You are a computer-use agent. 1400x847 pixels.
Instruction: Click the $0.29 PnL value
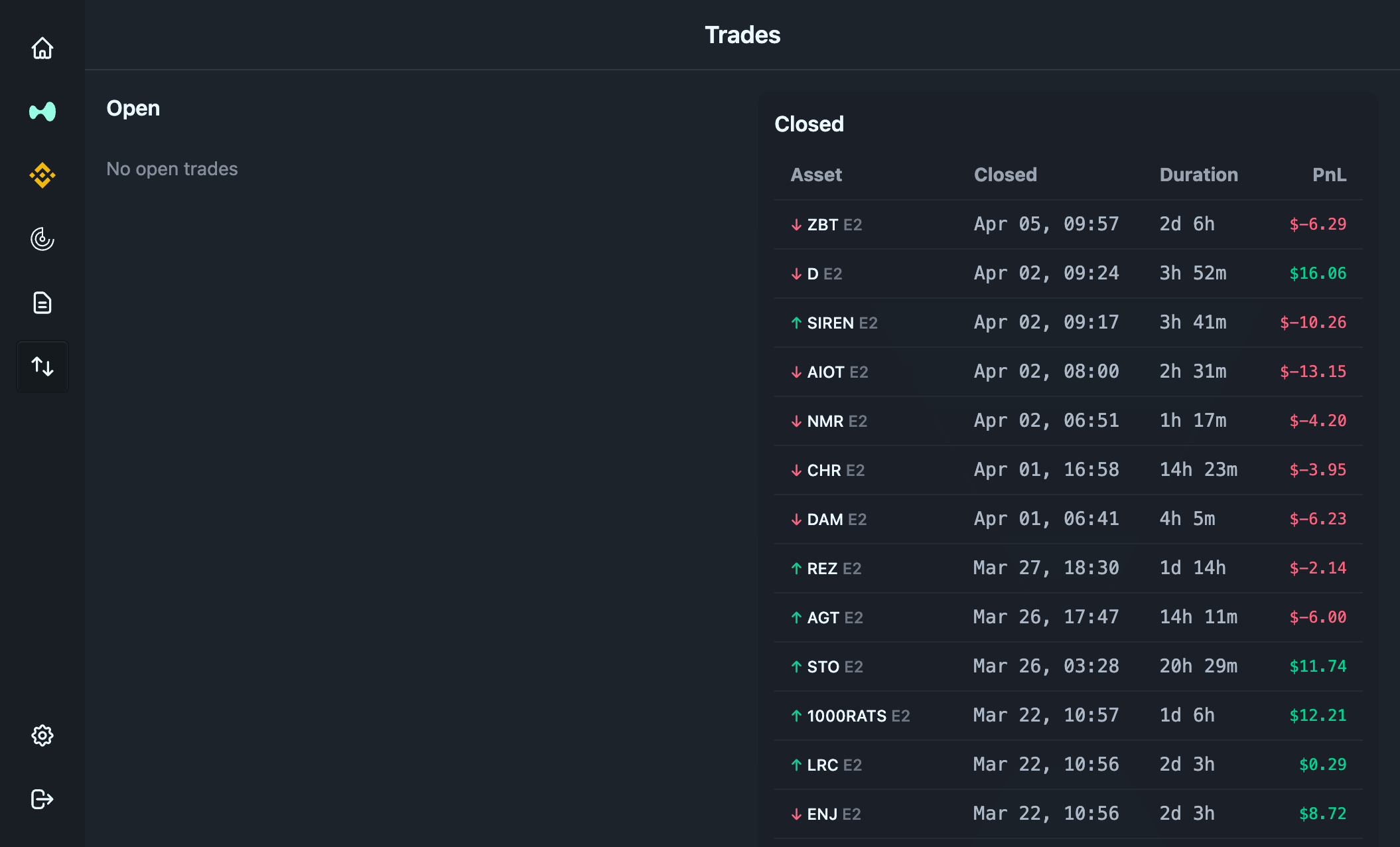pyautogui.click(x=1322, y=765)
